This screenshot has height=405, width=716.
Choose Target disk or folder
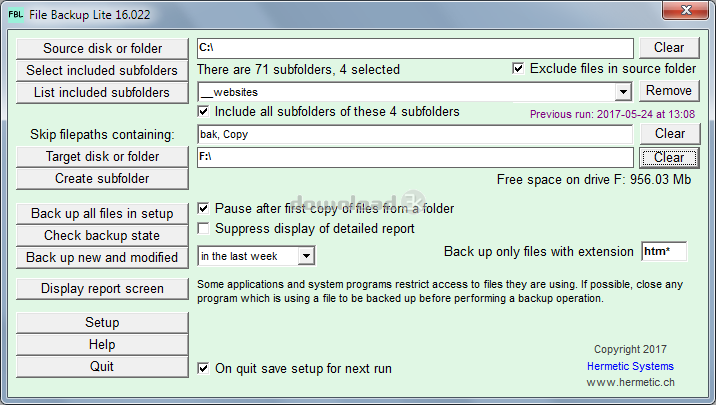point(102,157)
